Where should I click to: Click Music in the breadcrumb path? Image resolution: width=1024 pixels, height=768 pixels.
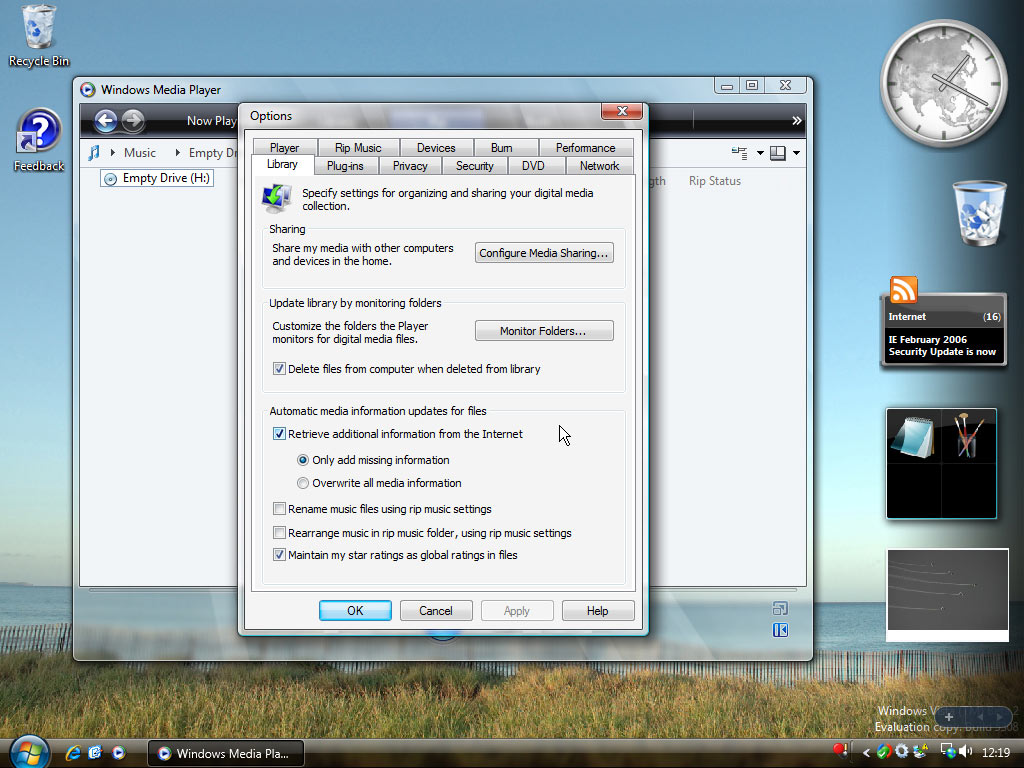coord(140,152)
